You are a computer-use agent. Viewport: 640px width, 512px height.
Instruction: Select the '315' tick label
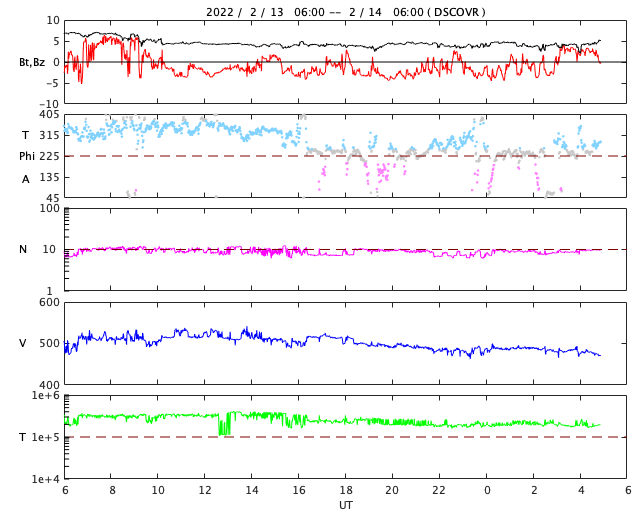pos(49,135)
